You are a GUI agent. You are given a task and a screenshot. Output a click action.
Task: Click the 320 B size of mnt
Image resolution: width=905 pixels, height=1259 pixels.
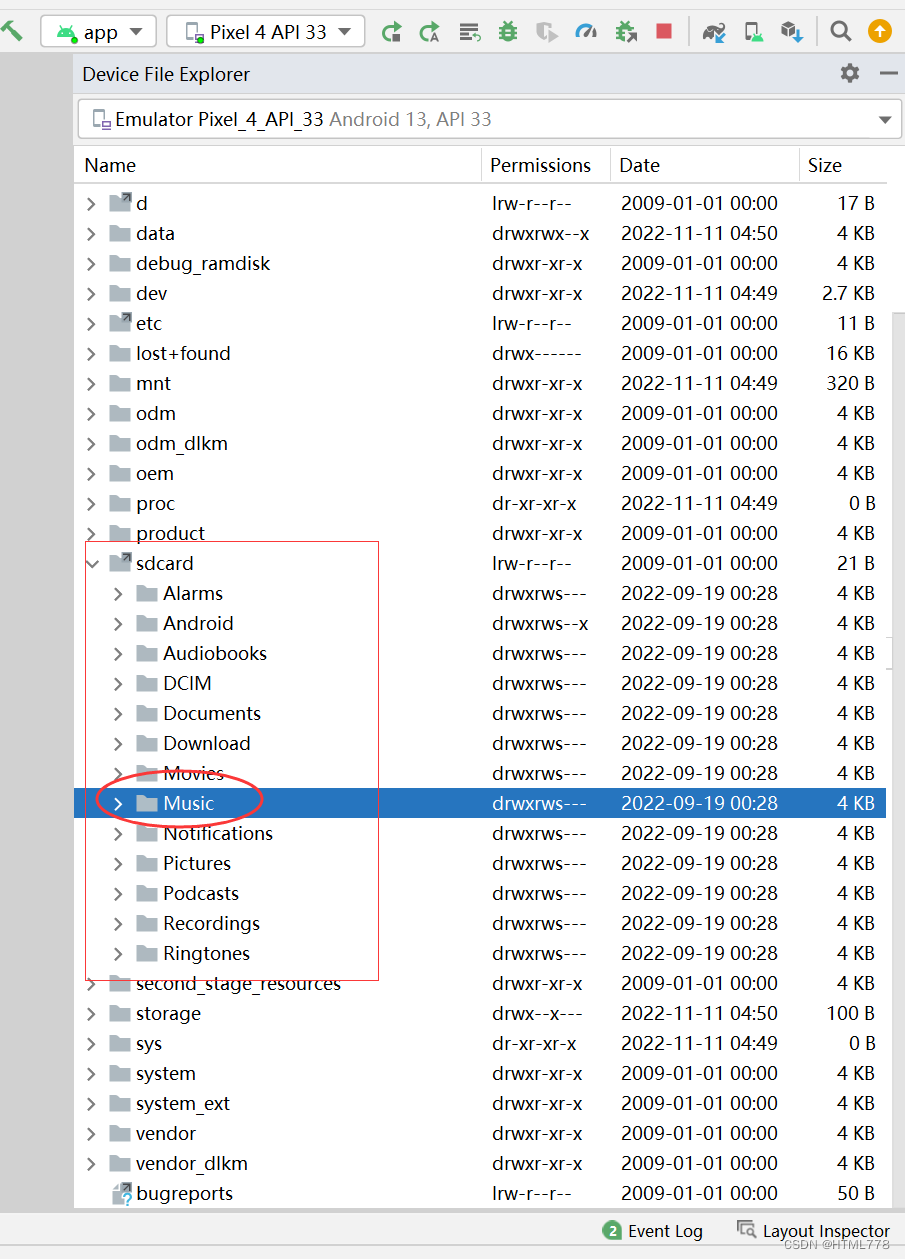tap(851, 384)
